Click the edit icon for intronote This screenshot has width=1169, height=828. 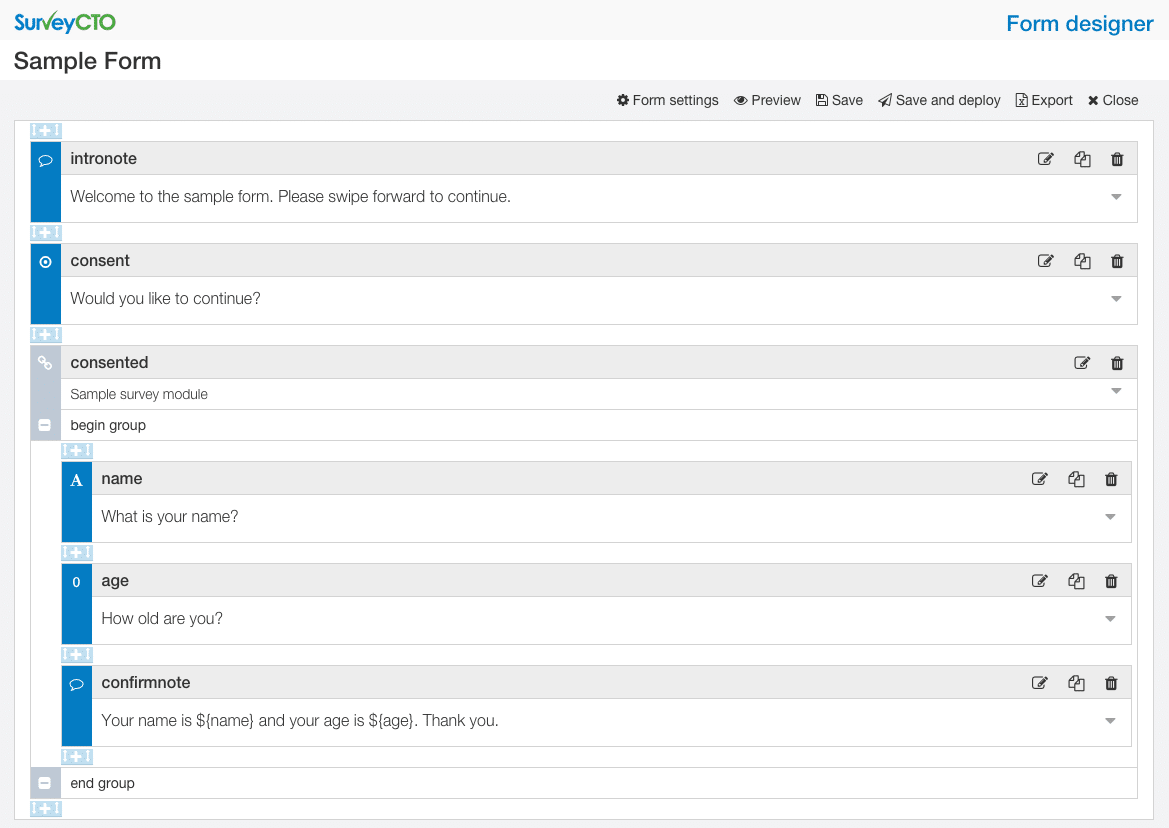click(x=1045, y=159)
